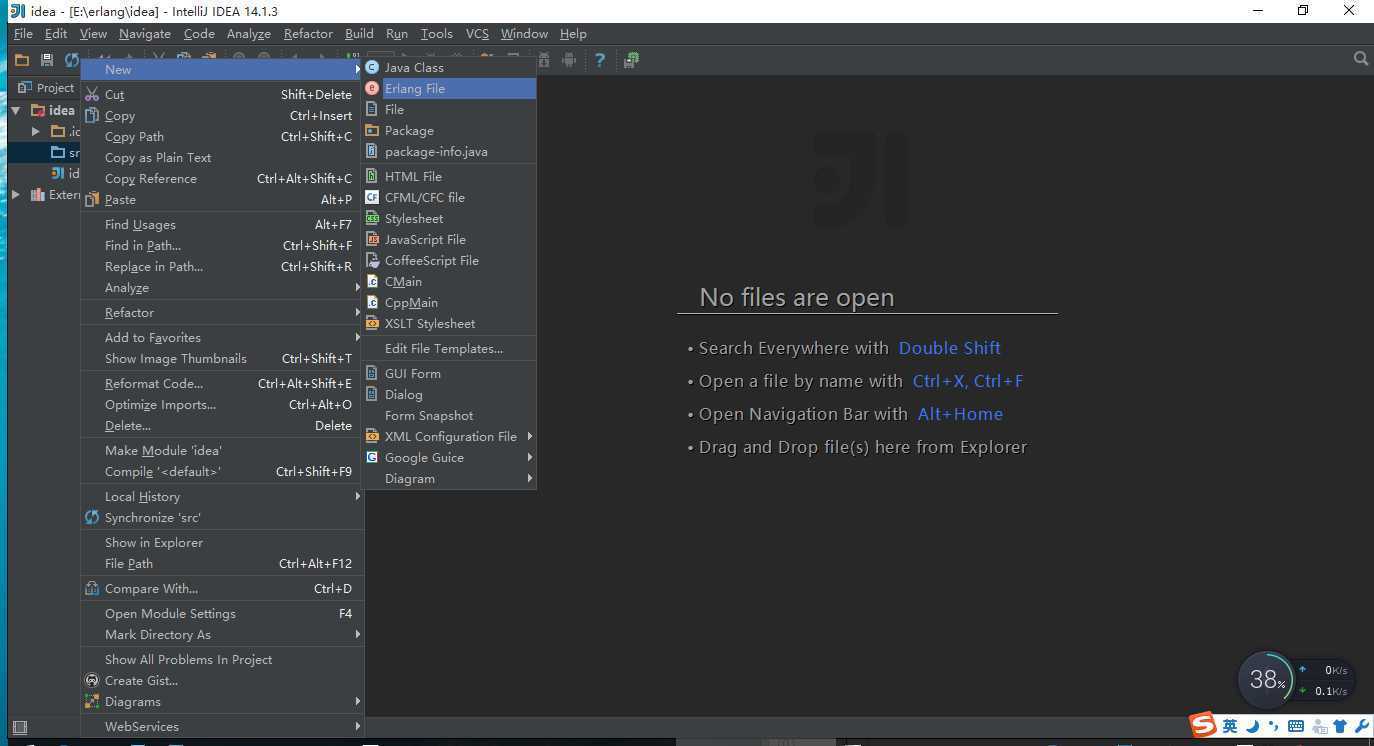This screenshot has height=746, width=1374.
Task: Choose Delete from context menu
Action: (221, 425)
